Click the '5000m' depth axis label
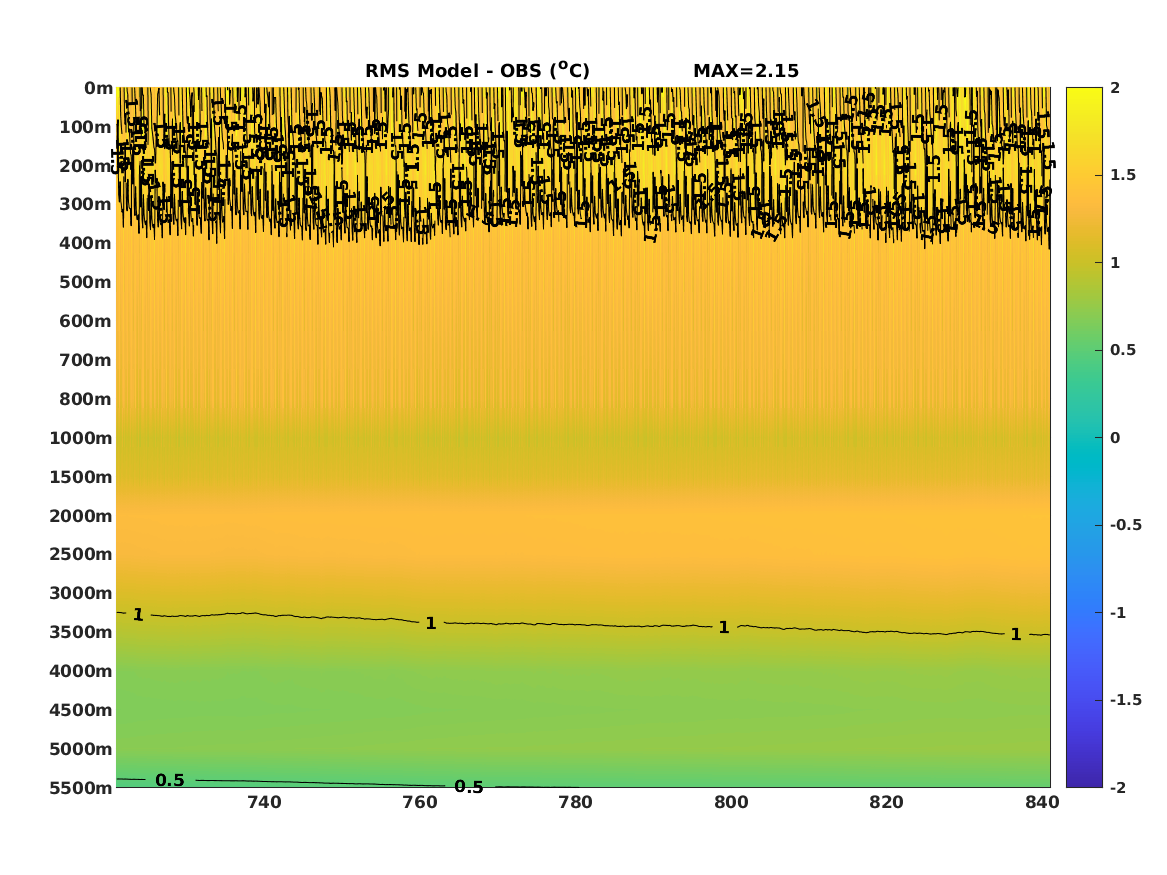 click(81, 749)
